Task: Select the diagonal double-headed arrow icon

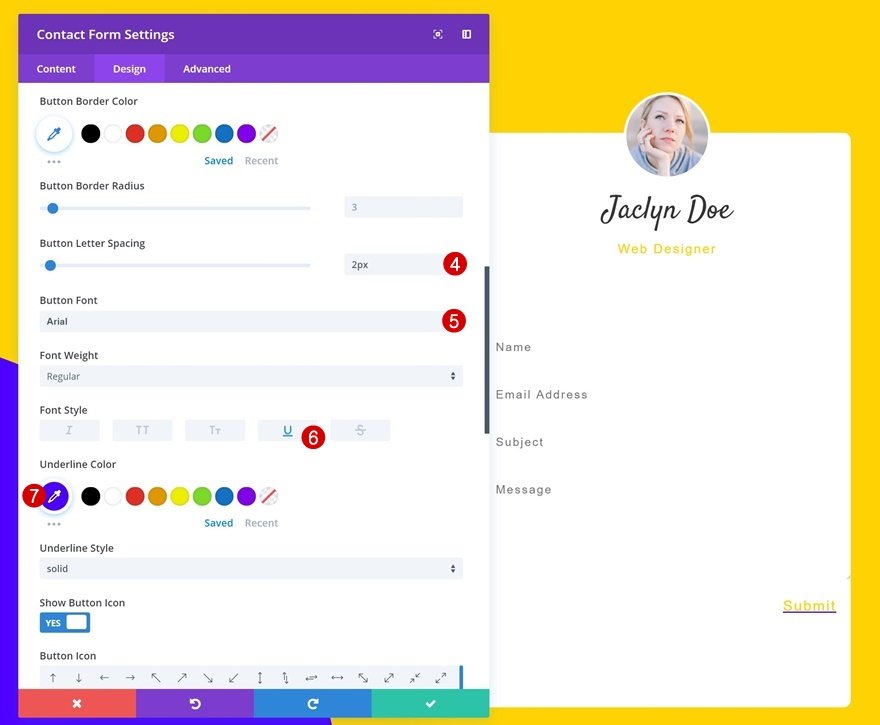Action: [363, 678]
